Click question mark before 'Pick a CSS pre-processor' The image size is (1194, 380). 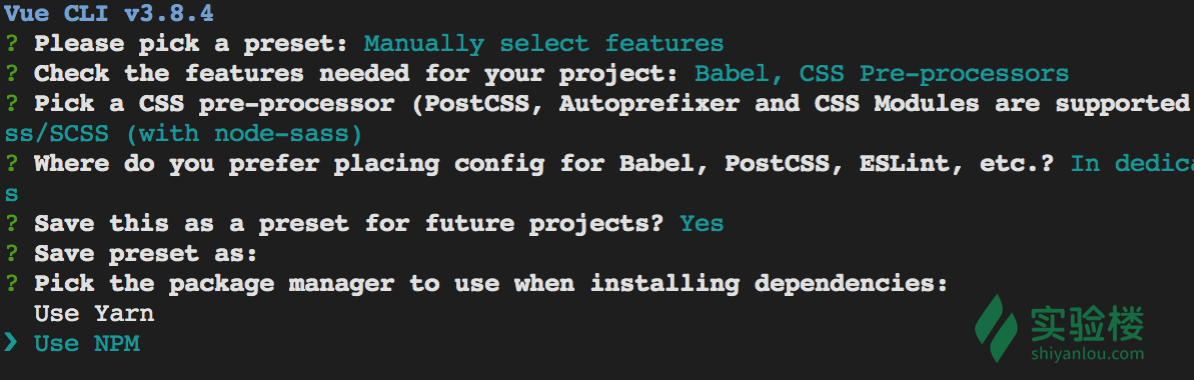point(11,104)
